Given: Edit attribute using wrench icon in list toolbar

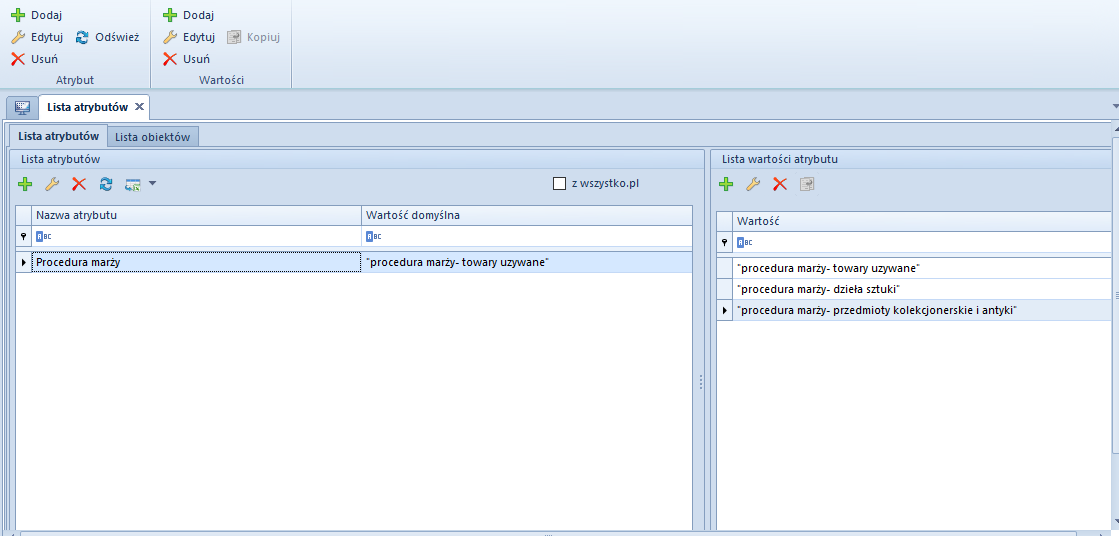Looking at the screenshot, I should (x=51, y=184).
